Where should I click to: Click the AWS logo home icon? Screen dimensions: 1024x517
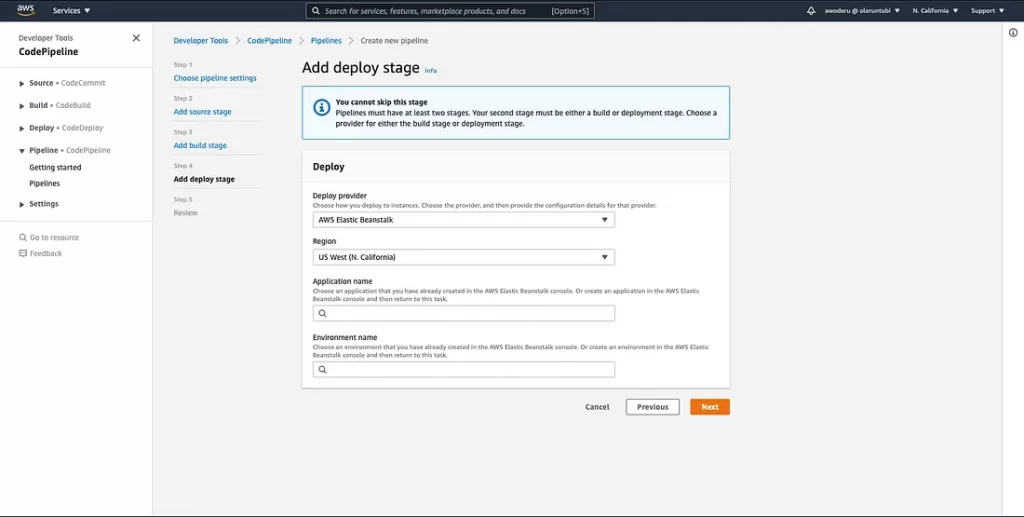click(25, 10)
